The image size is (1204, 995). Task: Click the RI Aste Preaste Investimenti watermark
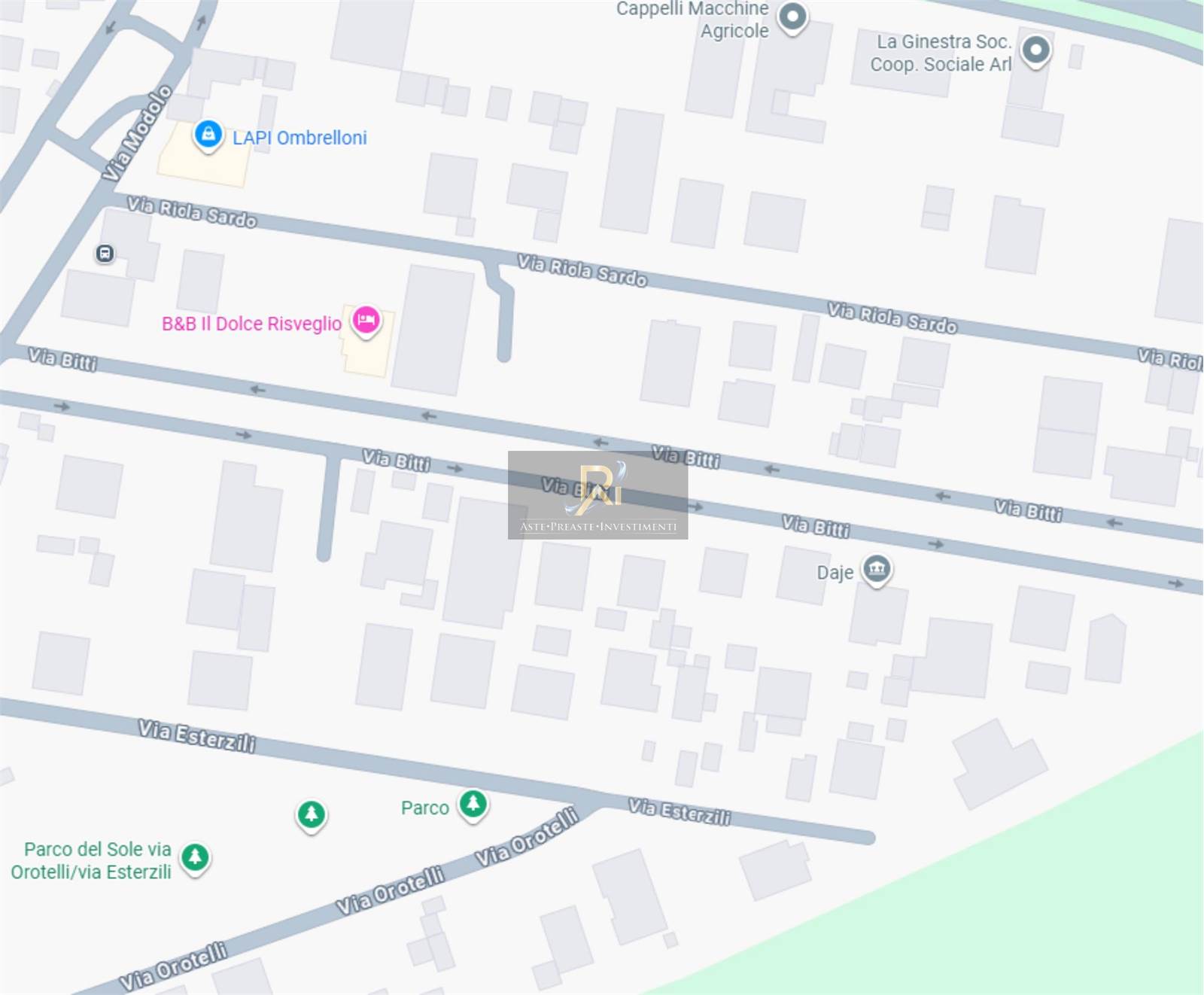(x=597, y=494)
